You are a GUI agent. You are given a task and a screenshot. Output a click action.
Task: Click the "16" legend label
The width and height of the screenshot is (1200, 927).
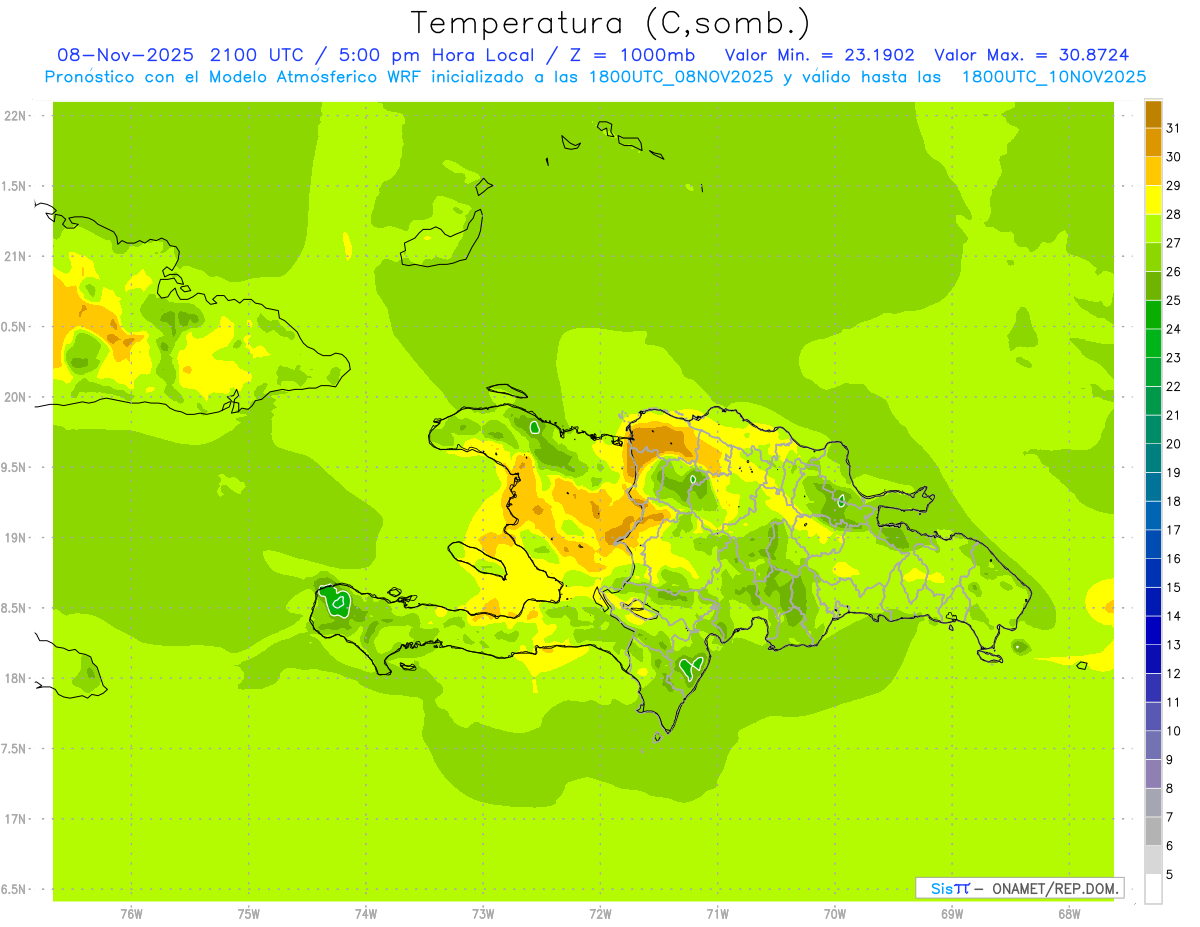click(x=1174, y=559)
